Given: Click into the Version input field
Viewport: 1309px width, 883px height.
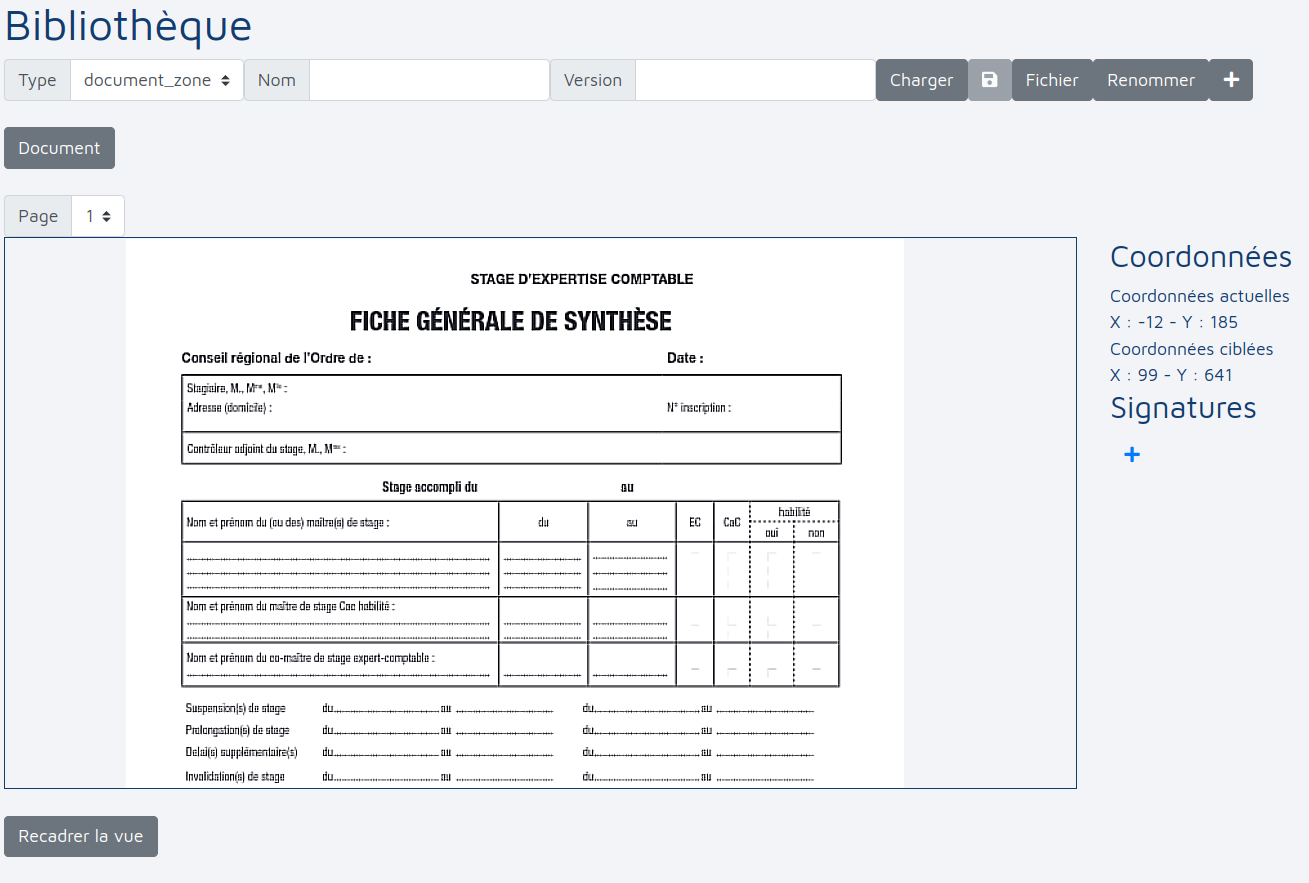Looking at the screenshot, I should pyautogui.click(x=755, y=80).
